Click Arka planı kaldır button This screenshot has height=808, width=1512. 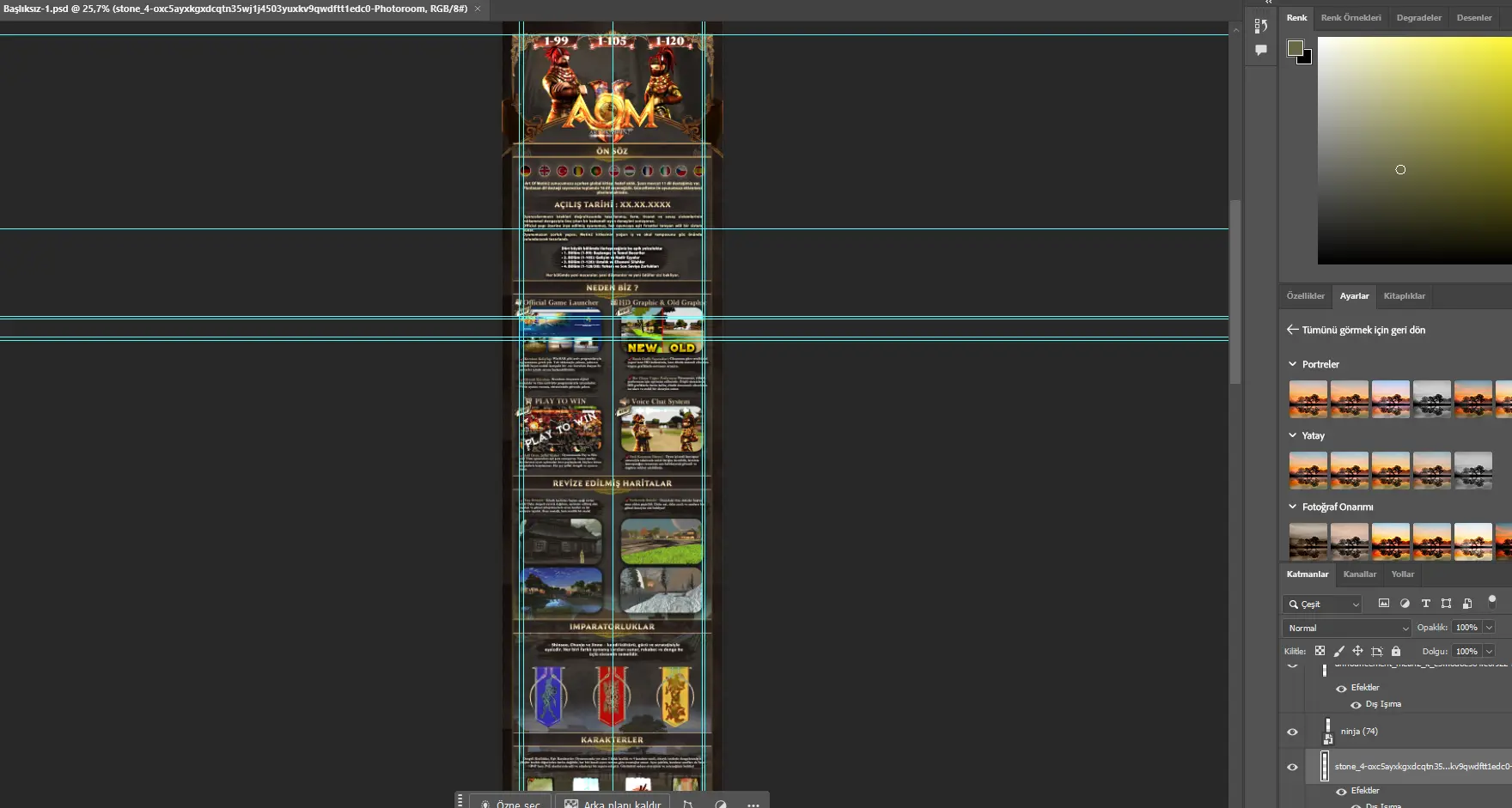point(613,804)
